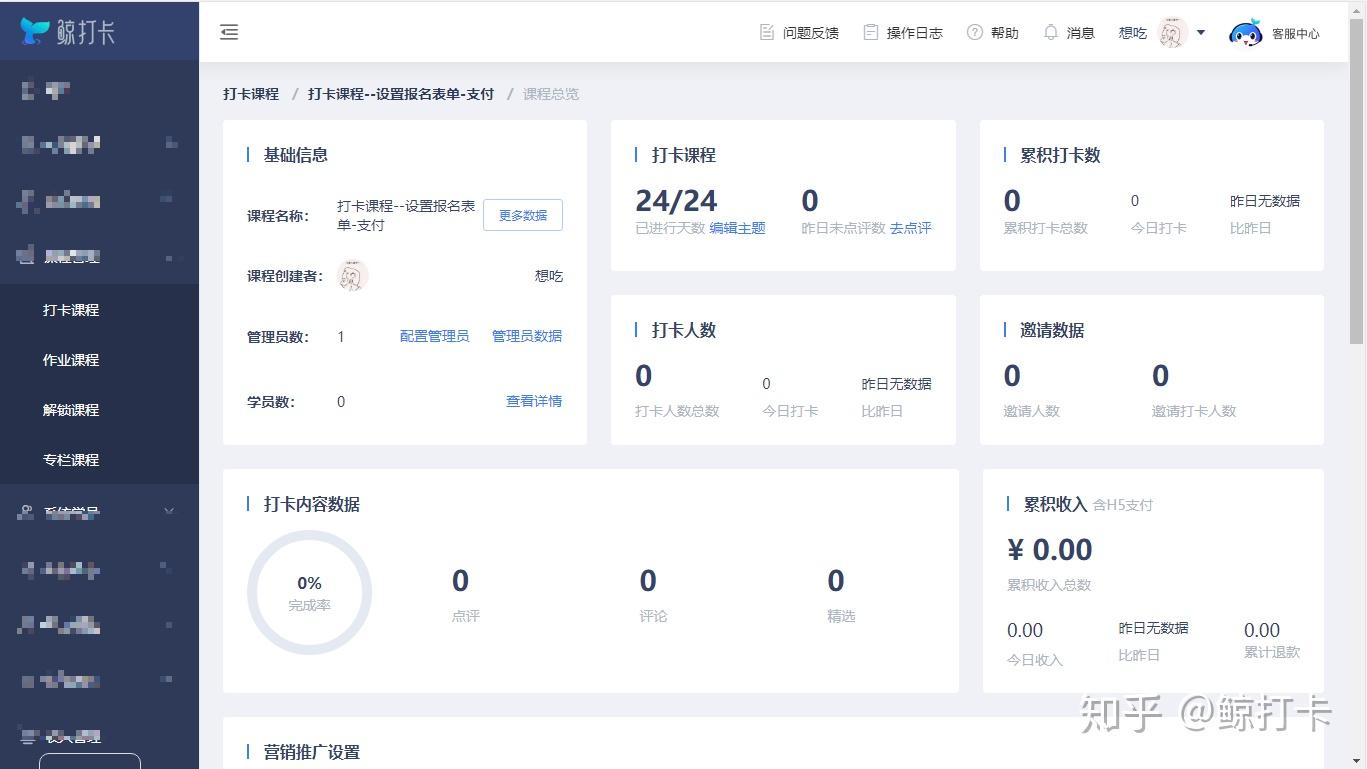Image resolution: width=1367 pixels, height=769 pixels.
Task: Open the 消息 notification bell
Action: 1051,33
